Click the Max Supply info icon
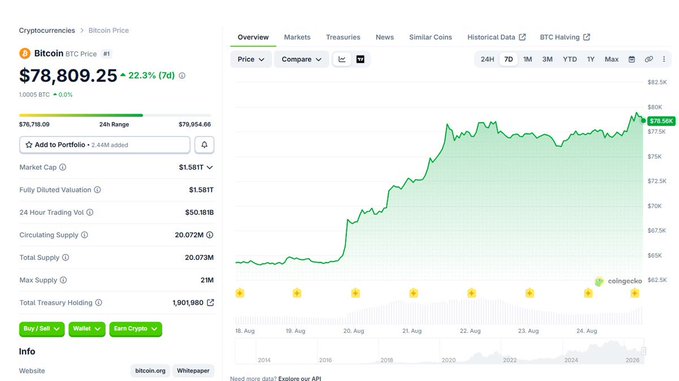 [x=63, y=280]
